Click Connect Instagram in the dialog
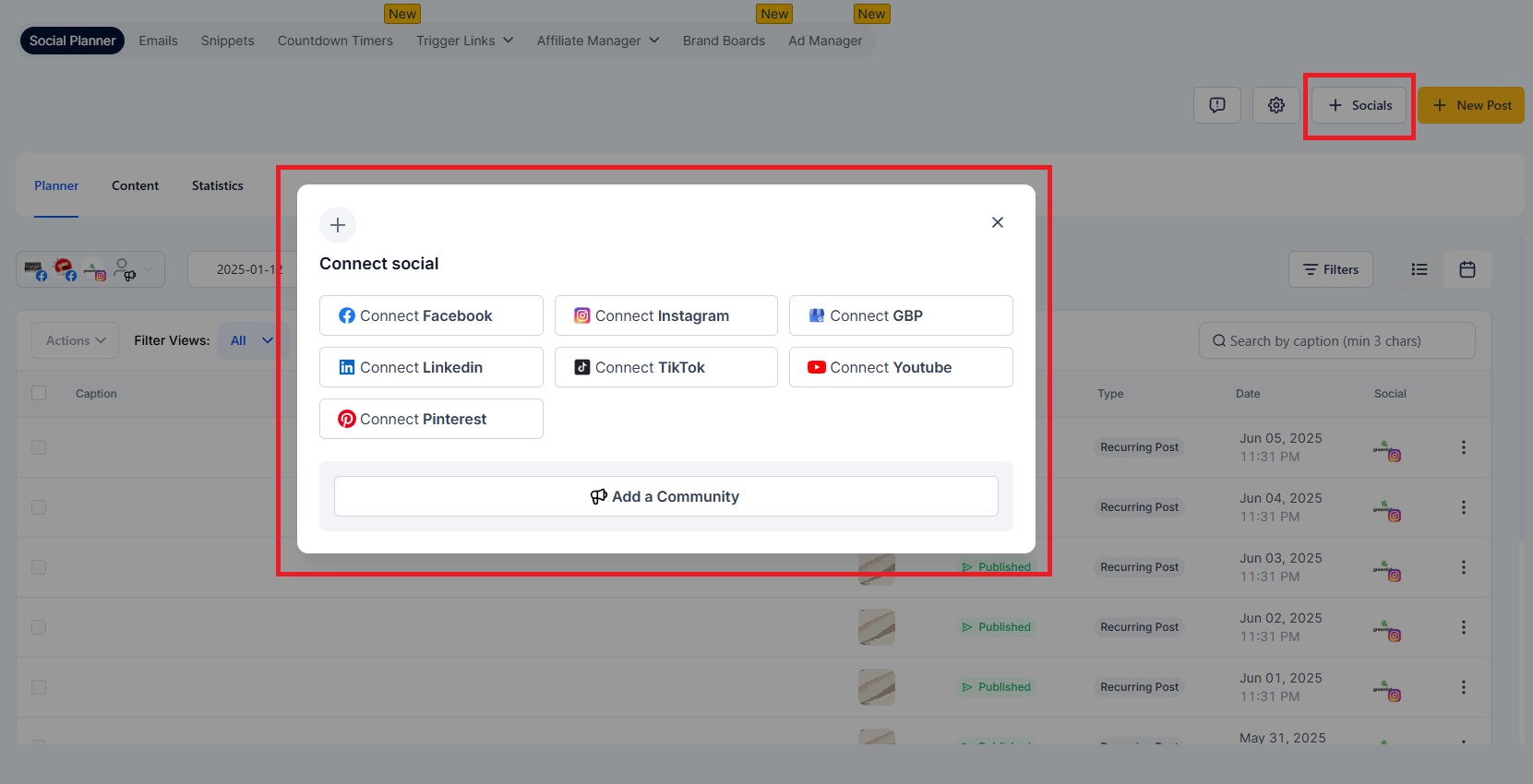Image resolution: width=1533 pixels, height=784 pixels. (665, 315)
